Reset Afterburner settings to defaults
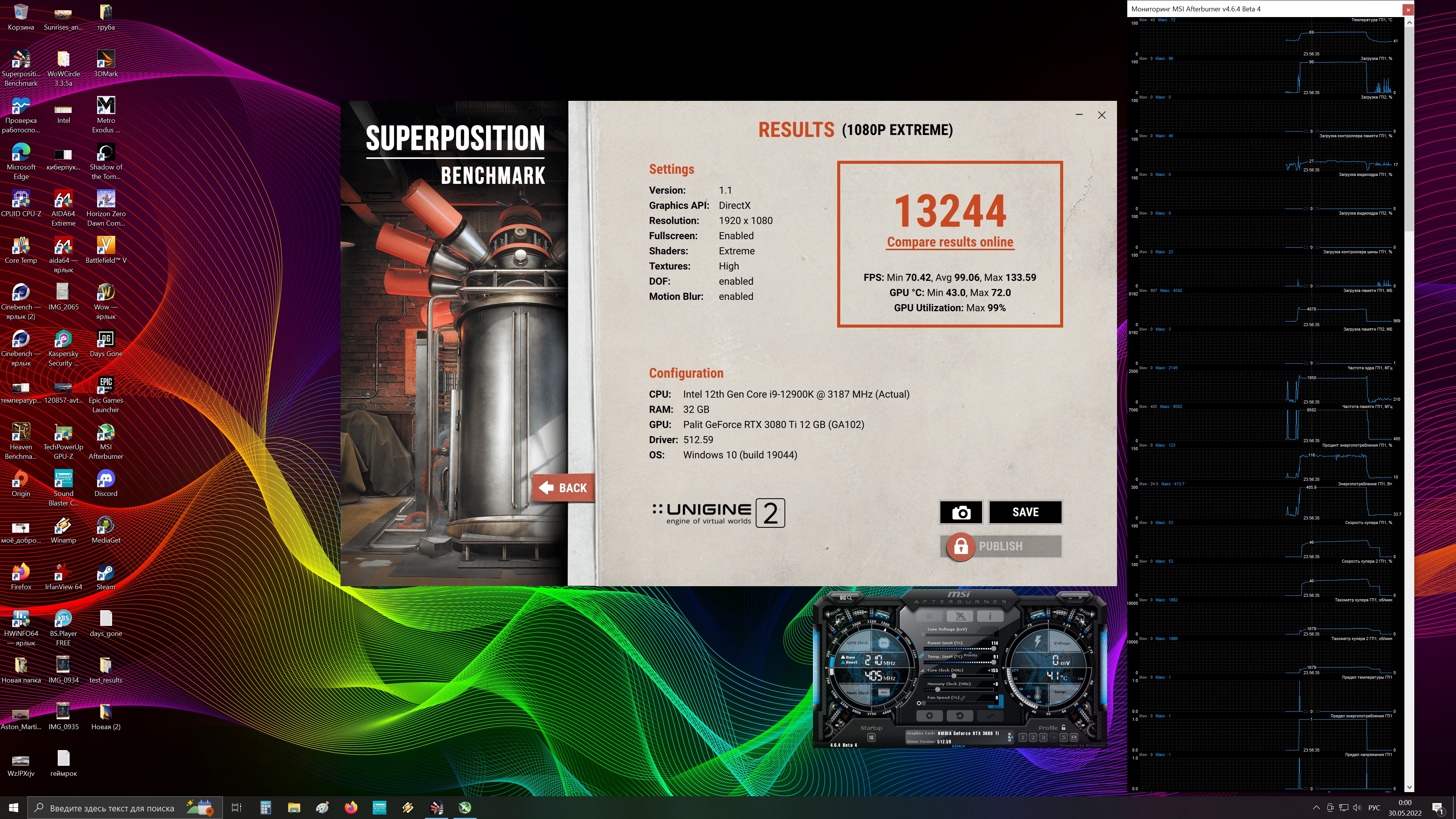 [x=960, y=715]
